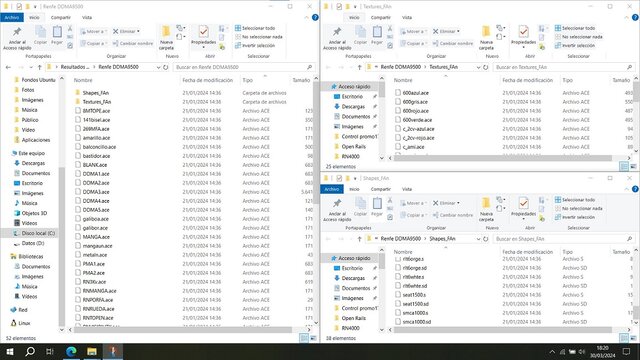
Task: Create Nueva carpeta in Textures_FAn window
Action: tap(486, 38)
